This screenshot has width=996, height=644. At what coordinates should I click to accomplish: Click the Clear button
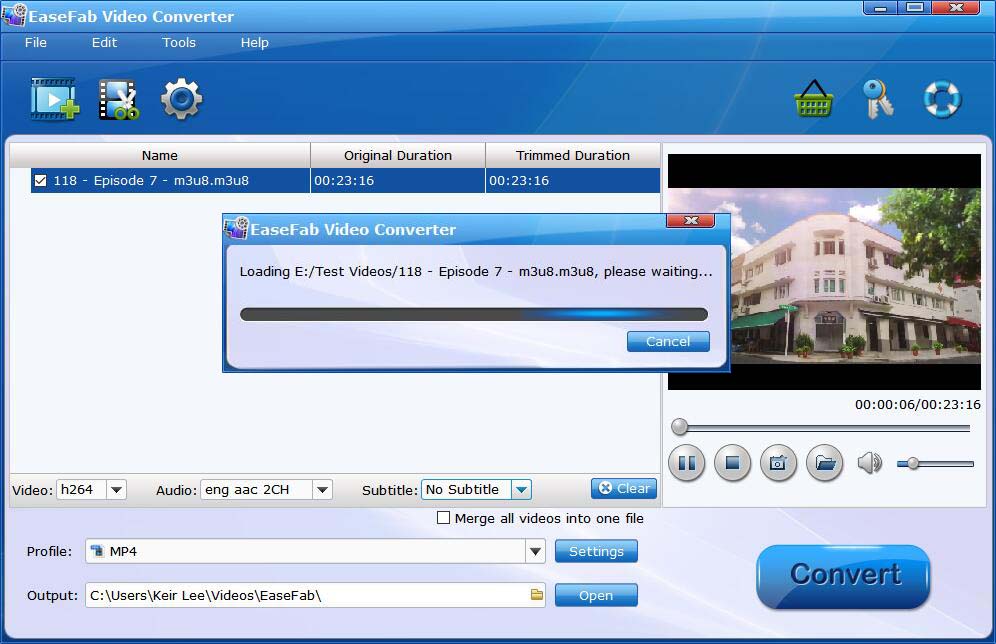point(624,488)
